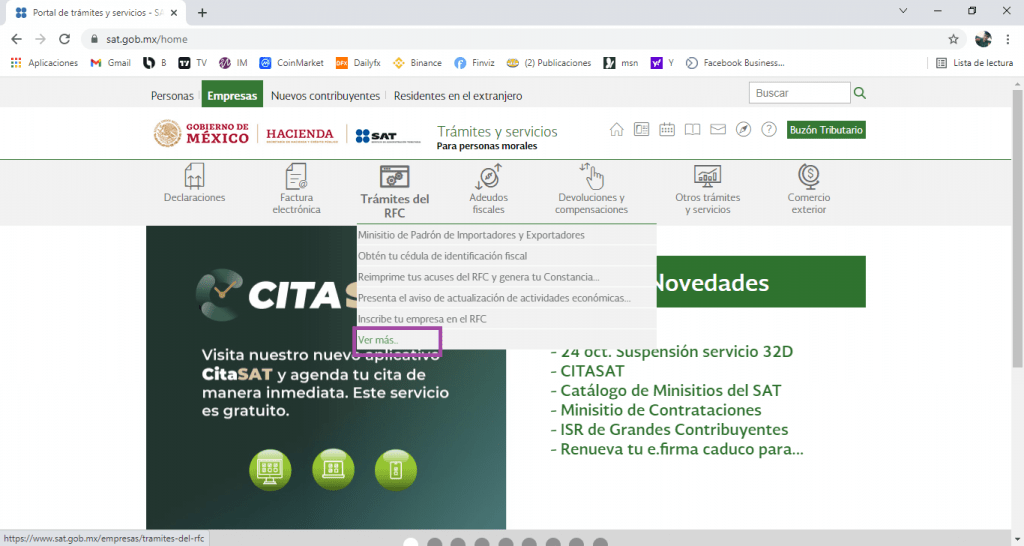This screenshot has width=1024, height=546.
Task: Open the Finviz bookmark
Action: [x=475, y=63]
